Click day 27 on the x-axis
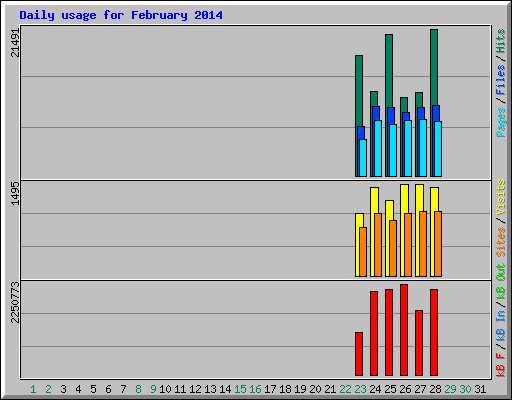The image size is (512, 400). pyautogui.click(x=420, y=389)
